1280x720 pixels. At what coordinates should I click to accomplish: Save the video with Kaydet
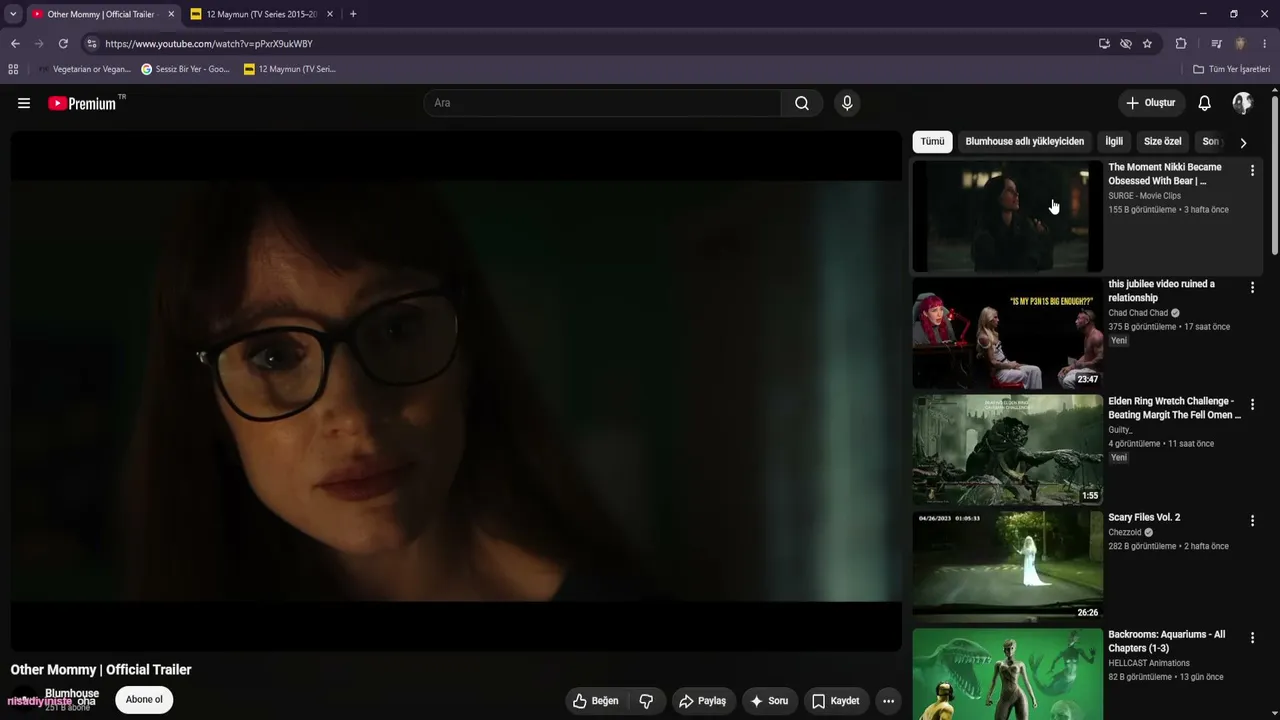(836, 701)
